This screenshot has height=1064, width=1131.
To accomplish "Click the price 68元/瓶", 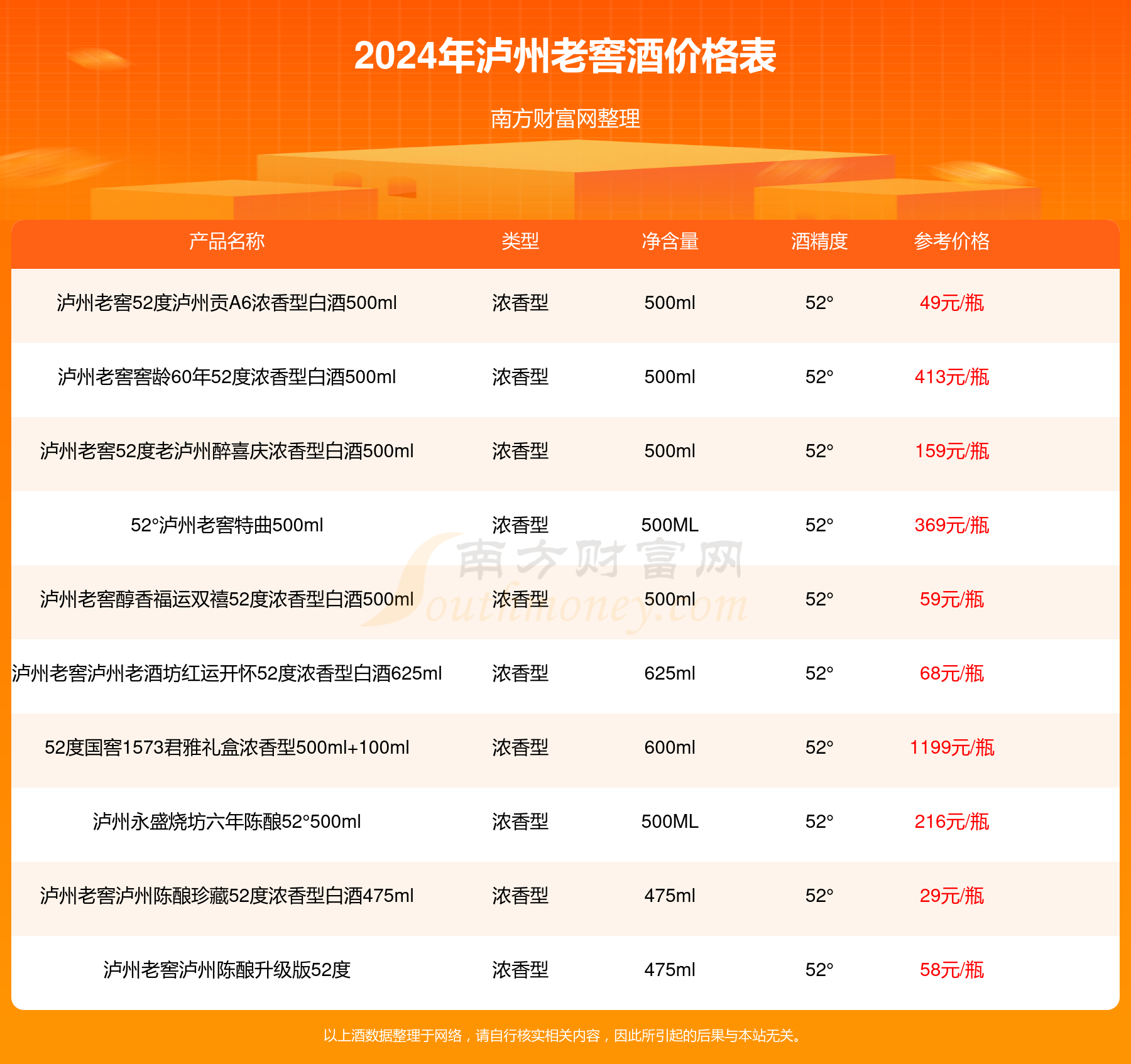I will coord(952,673).
